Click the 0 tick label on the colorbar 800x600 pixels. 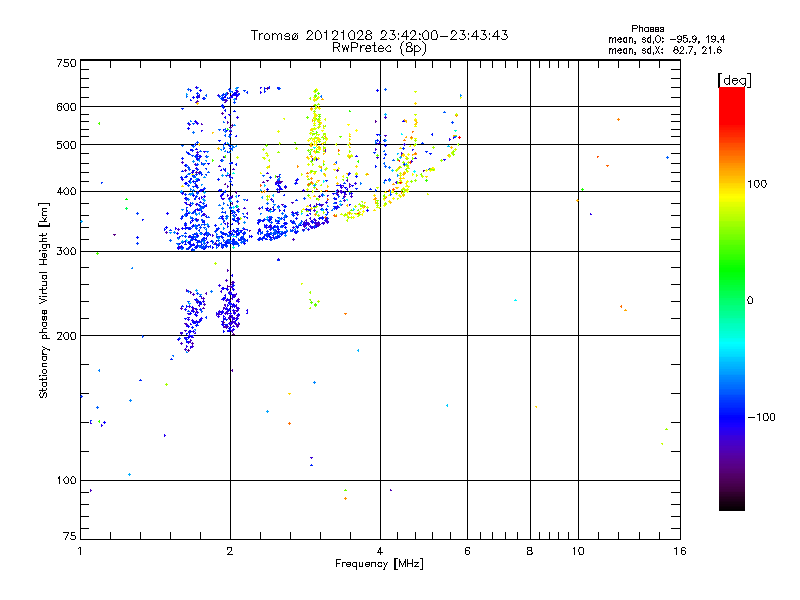(753, 300)
